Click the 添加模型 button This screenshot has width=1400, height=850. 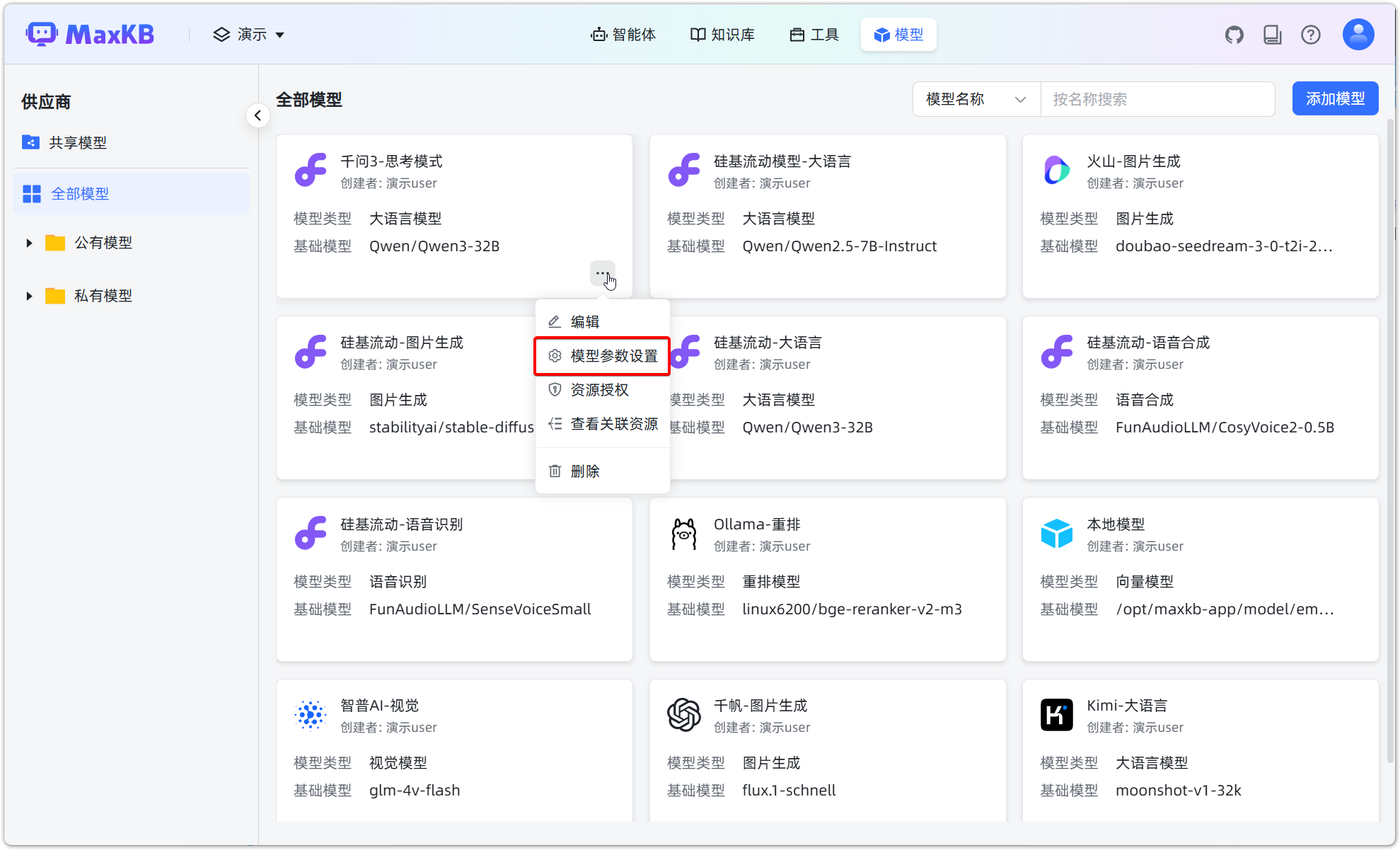pyautogui.click(x=1335, y=98)
